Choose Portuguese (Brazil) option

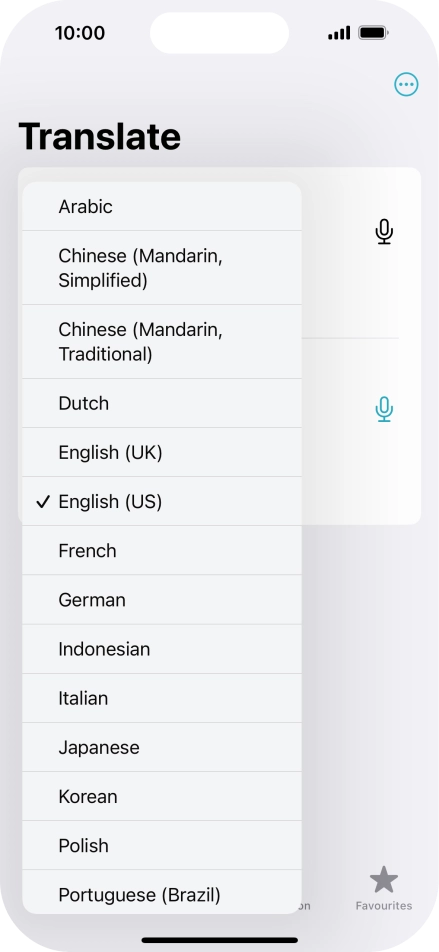point(162,892)
